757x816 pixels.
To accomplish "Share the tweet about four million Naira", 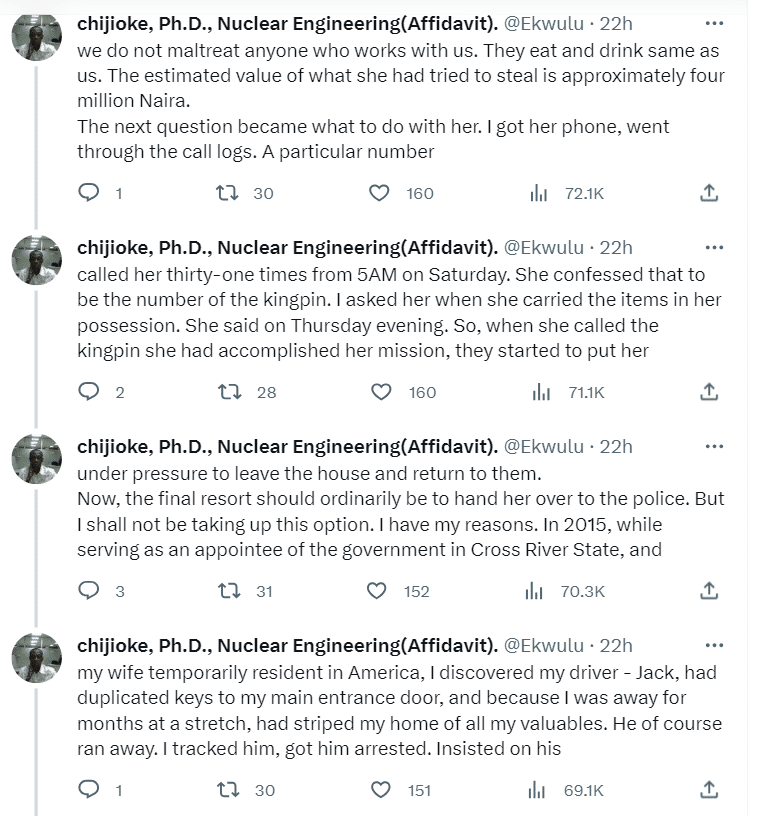I will pos(709,193).
